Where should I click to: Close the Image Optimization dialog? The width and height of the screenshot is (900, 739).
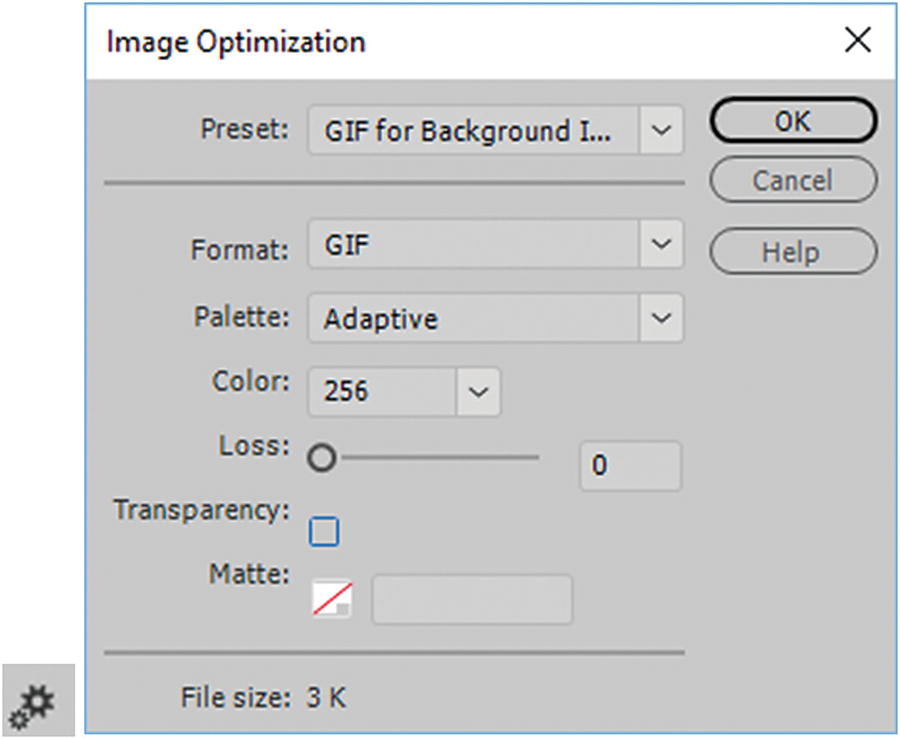click(x=858, y=41)
